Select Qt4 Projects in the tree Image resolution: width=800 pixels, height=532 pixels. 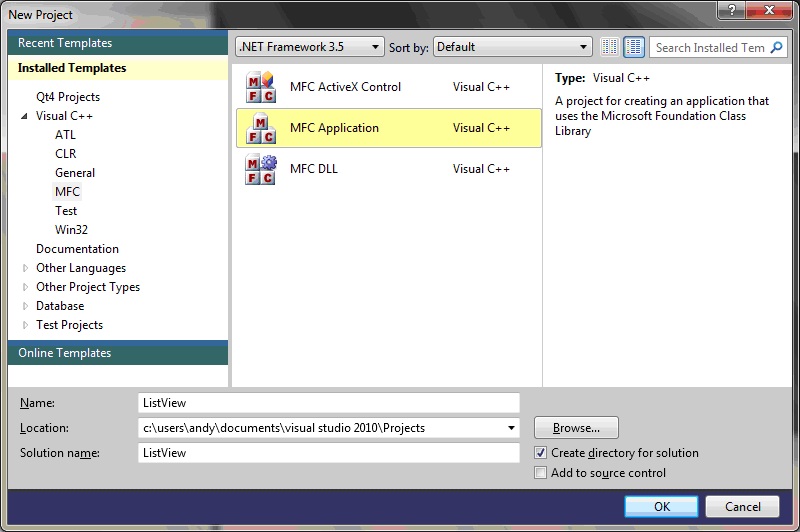(x=68, y=97)
